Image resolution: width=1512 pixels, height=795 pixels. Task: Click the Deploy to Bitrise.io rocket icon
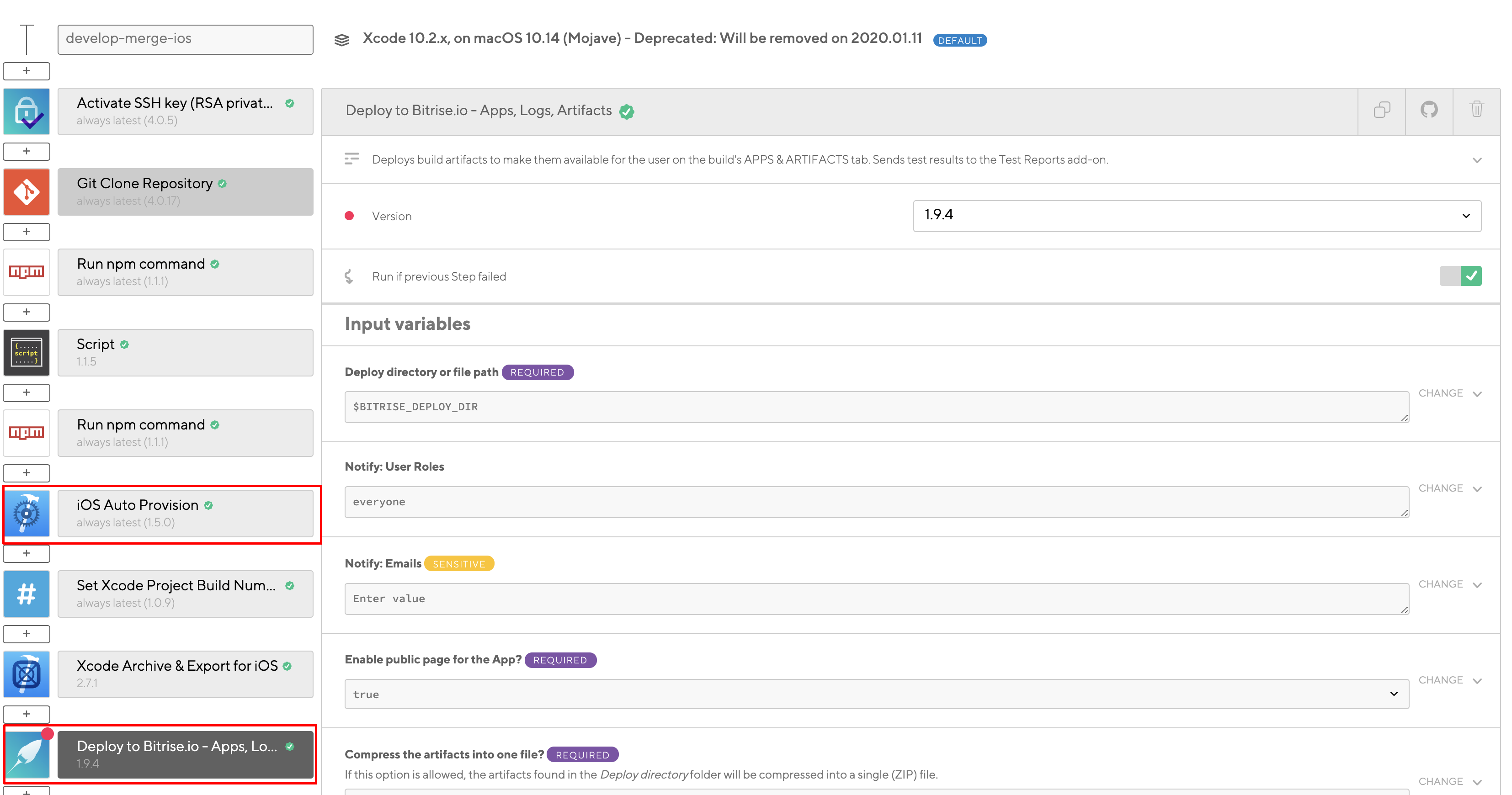[x=27, y=754]
